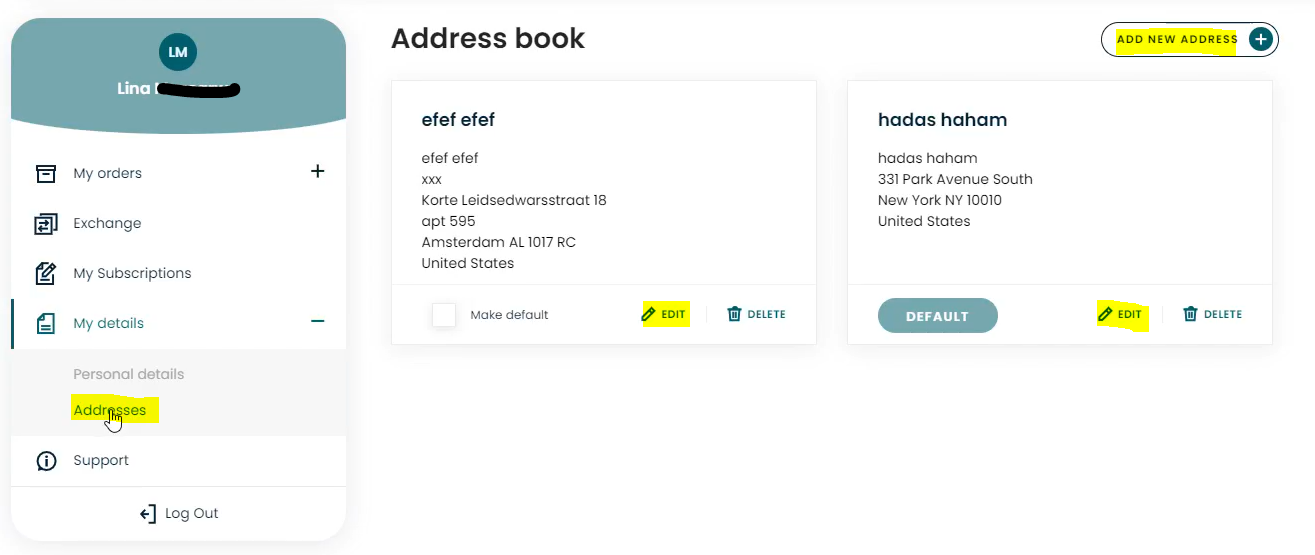1315x555 pixels.
Task: Check the Make default checkbox
Action: pos(444,315)
